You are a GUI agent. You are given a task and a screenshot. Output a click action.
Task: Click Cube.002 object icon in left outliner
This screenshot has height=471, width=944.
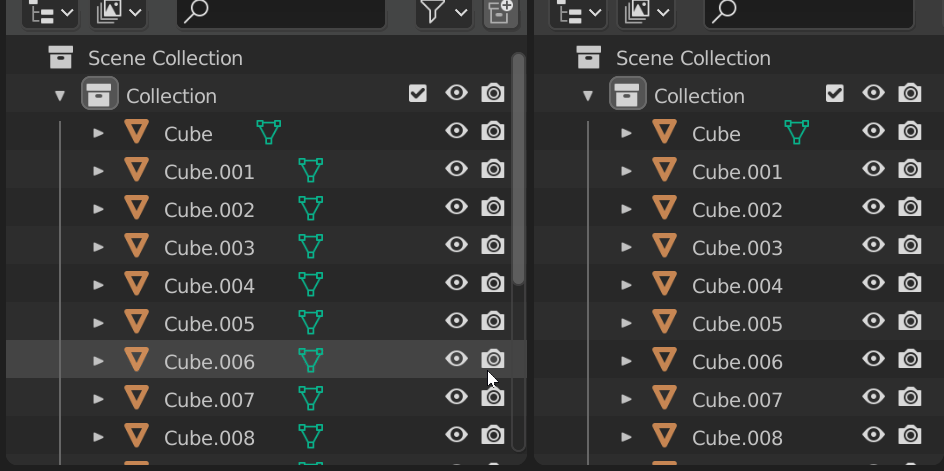click(x=137, y=207)
